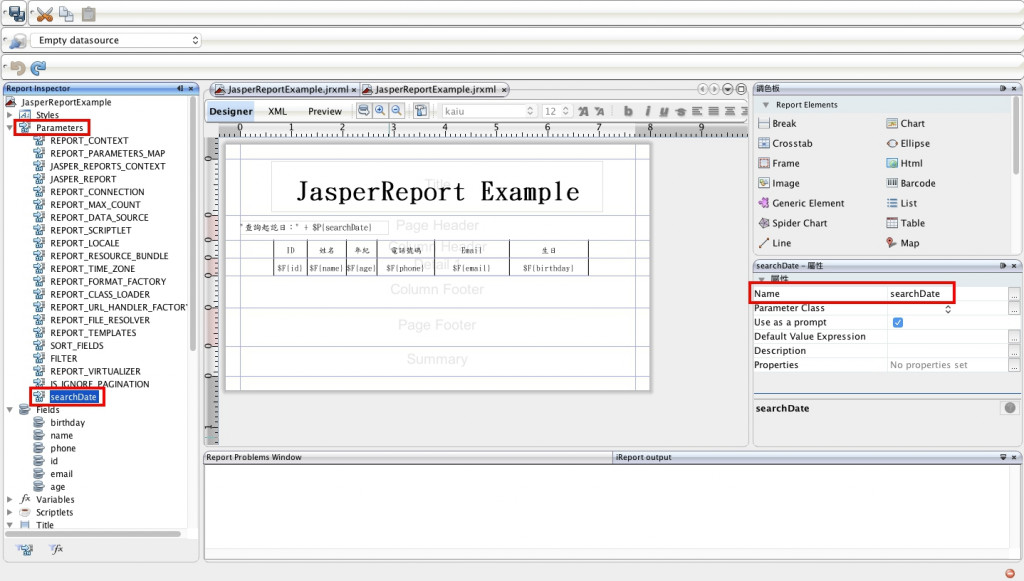Switch to the Preview view tab
Image resolution: width=1024 pixels, height=581 pixels.
point(325,112)
